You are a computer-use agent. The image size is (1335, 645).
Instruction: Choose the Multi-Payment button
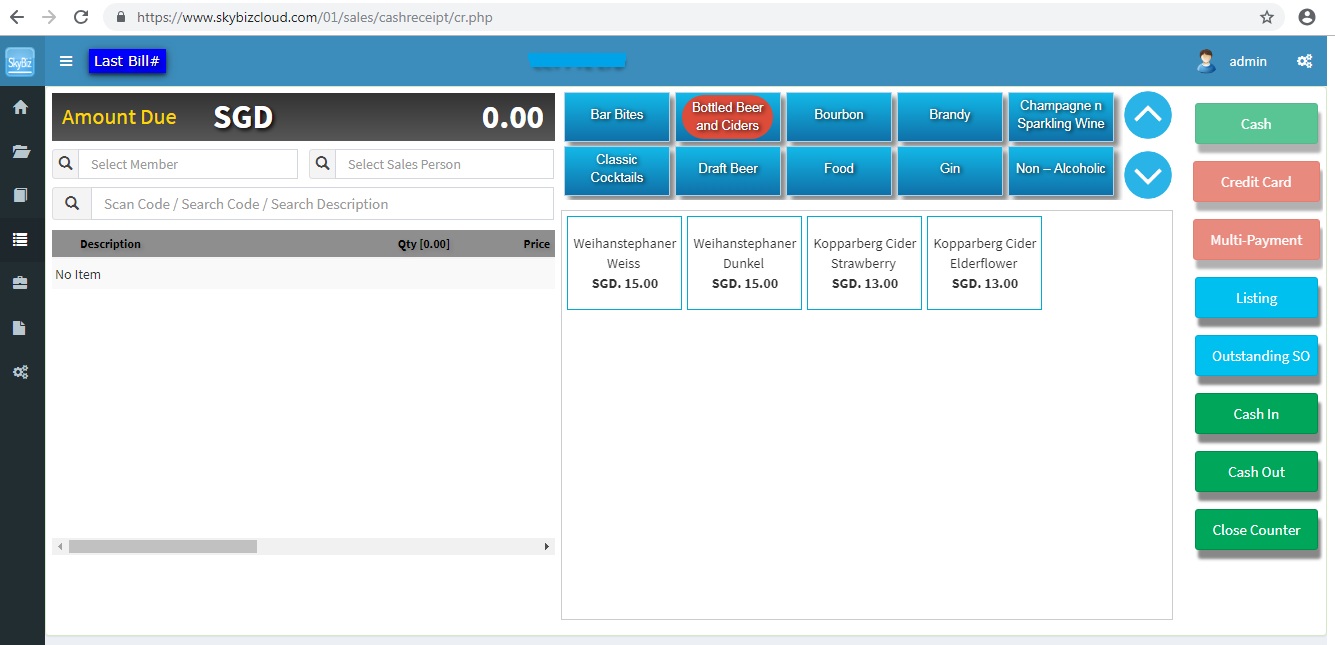[1256, 240]
